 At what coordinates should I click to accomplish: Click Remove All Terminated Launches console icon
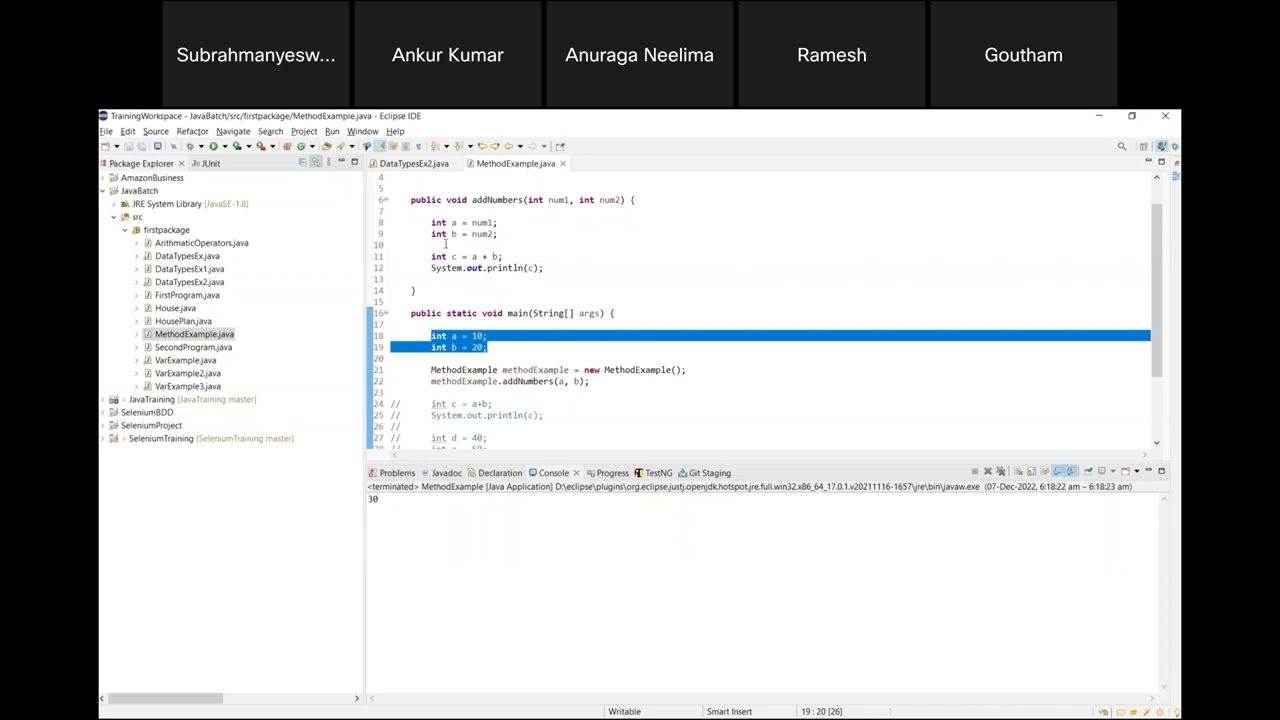[1001, 471]
